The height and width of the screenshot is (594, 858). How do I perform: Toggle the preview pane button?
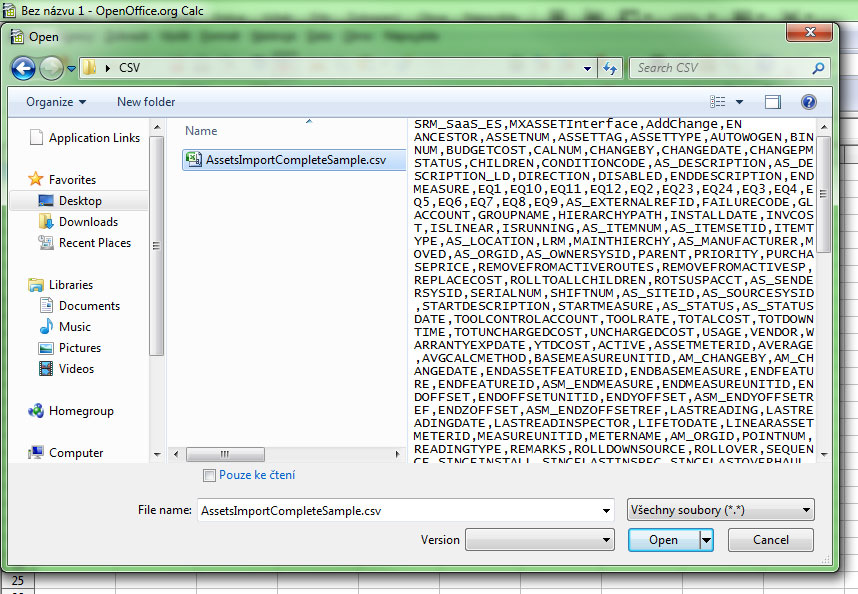coord(773,102)
